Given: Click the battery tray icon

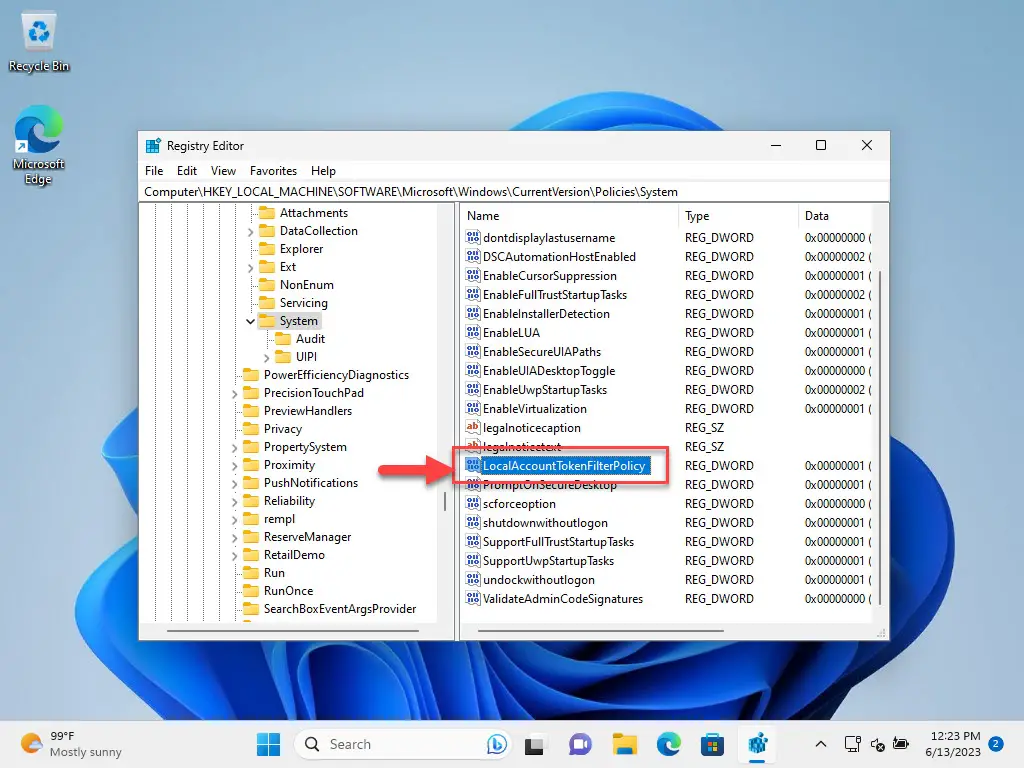Looking at the screenshot, I should point(901,744).
